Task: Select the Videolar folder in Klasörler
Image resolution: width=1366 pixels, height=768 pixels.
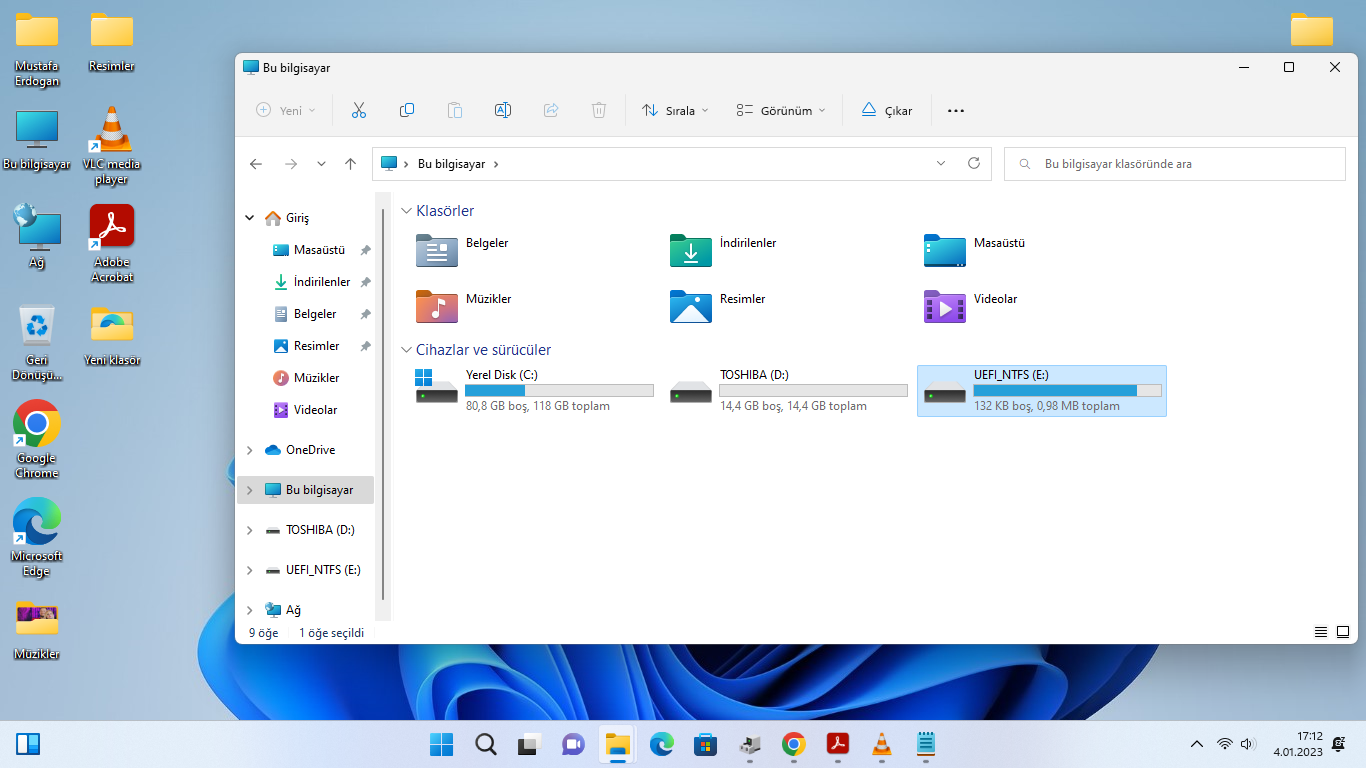Action: click(x=945, y=306)
